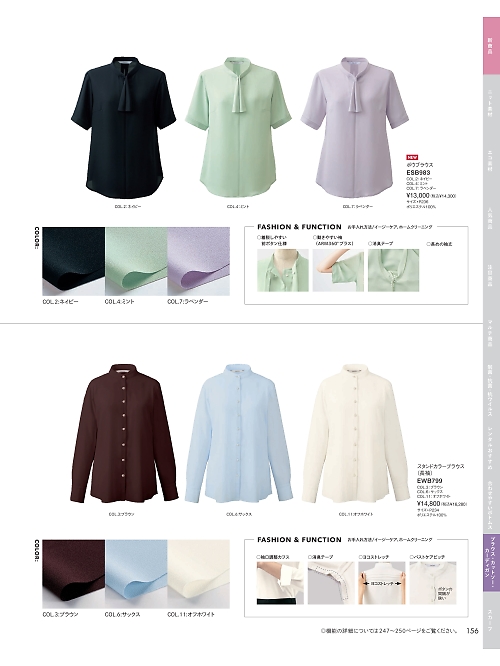Open the ニット素材 side tab
The width and height of the screenshot is (500, 666).
[491, 104]
